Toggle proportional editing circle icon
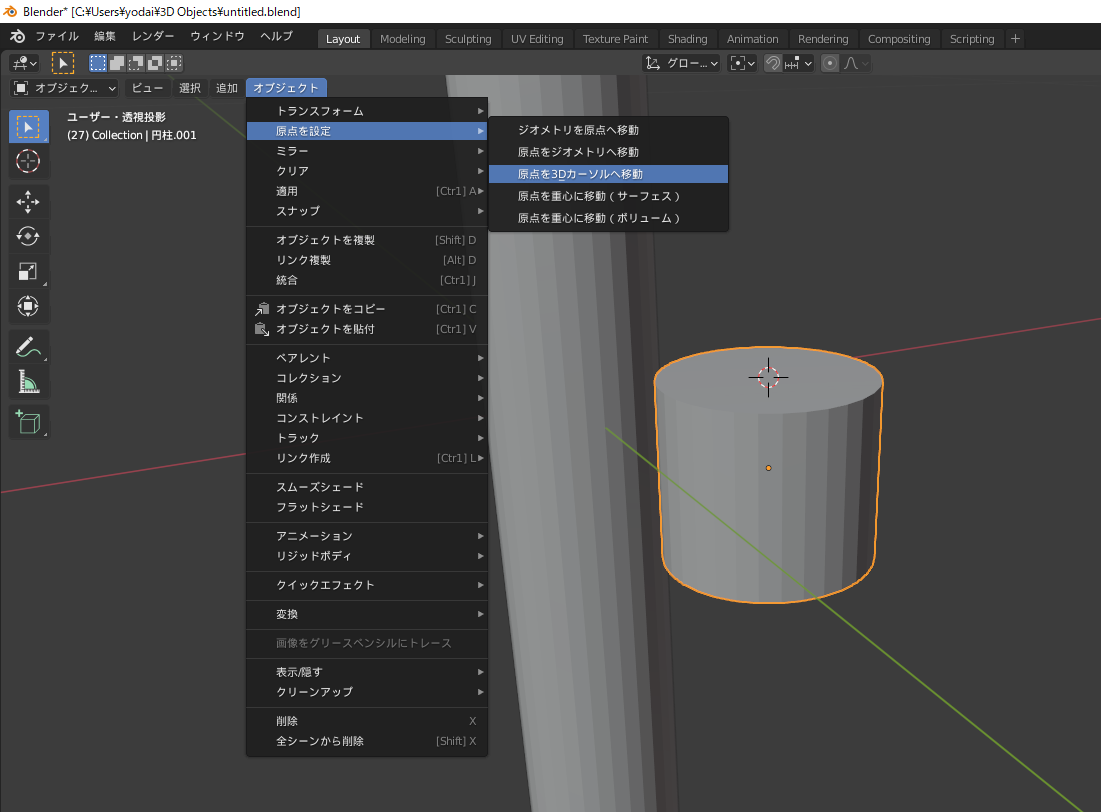This screenshot has height=812, width=1101. [x=830, y=63]
